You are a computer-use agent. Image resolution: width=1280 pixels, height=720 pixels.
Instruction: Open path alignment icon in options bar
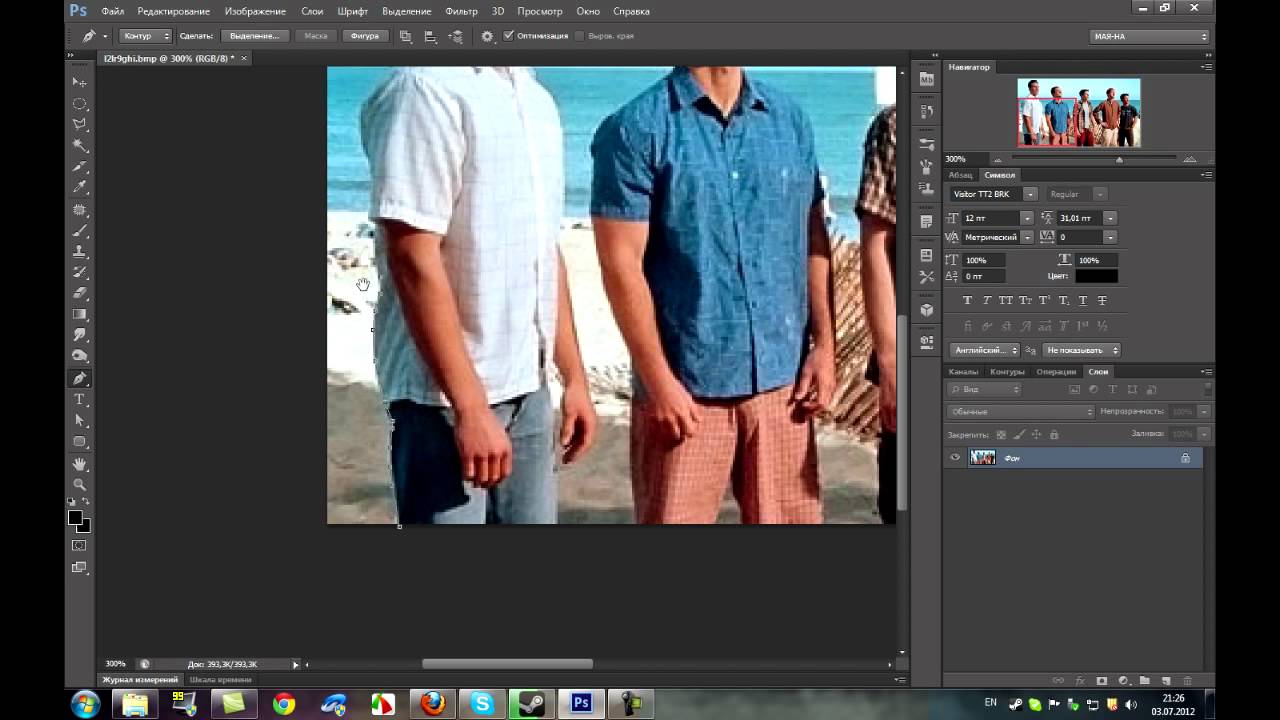[430, 36]
